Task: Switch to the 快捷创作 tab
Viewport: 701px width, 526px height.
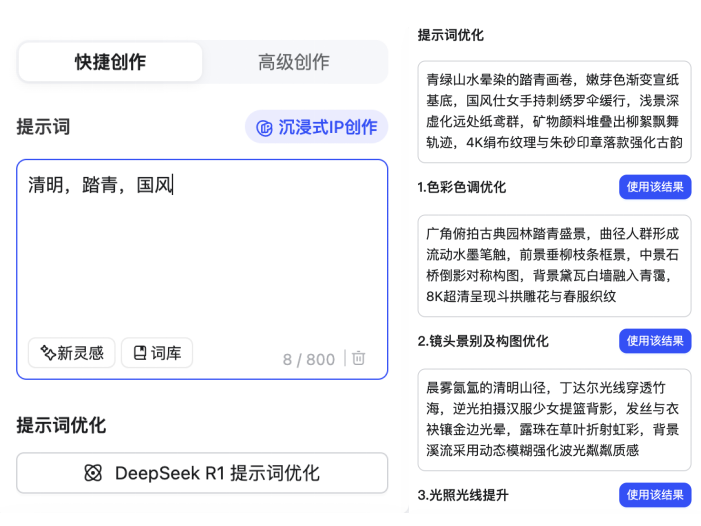Action: click(110, 62)
